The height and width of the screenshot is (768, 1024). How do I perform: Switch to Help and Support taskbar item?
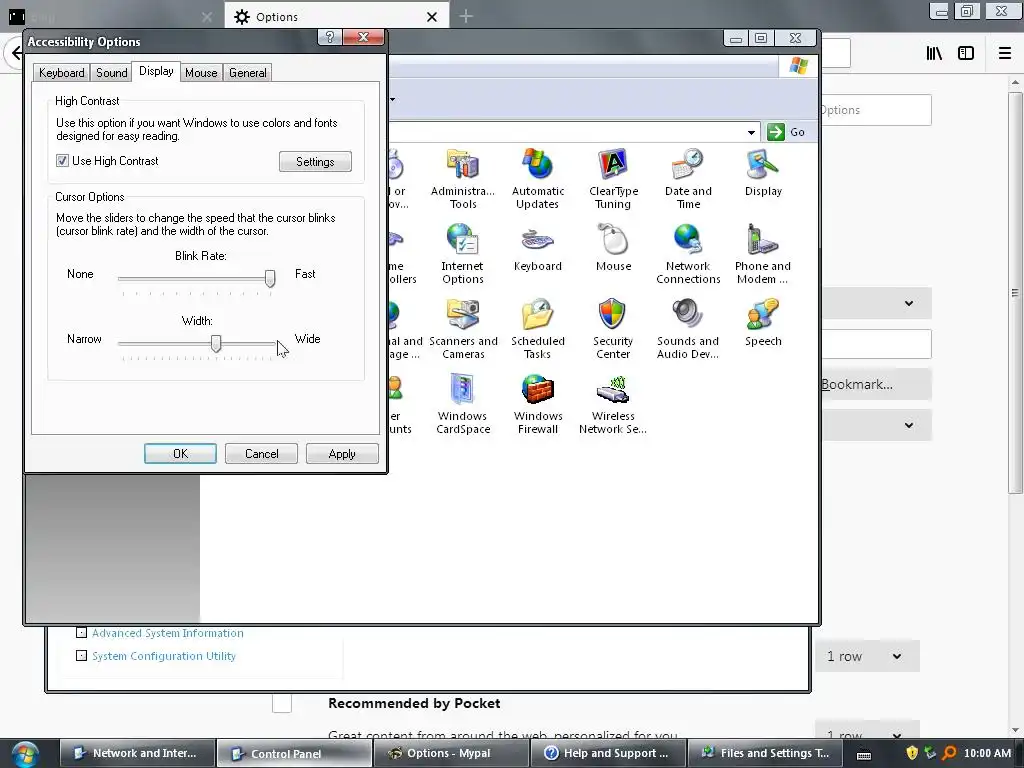tap(608, 753)
